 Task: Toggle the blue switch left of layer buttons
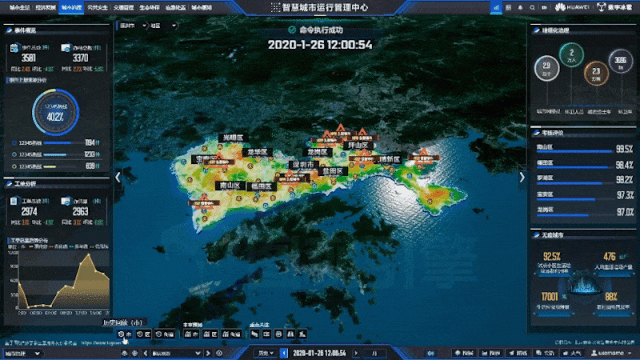tap(431, 353)
